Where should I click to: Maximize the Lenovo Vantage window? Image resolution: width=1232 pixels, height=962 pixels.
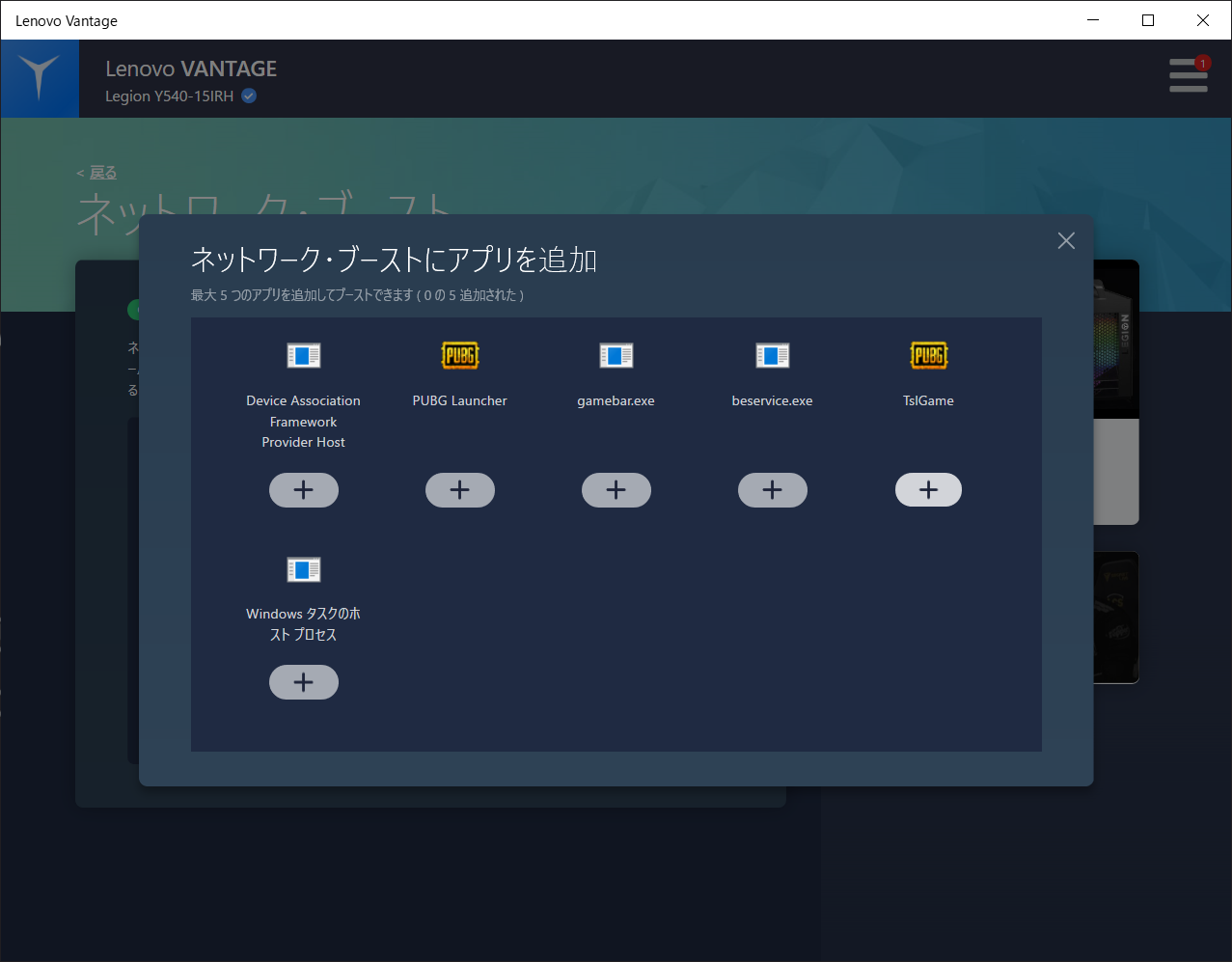click(x=1148, y=20)
